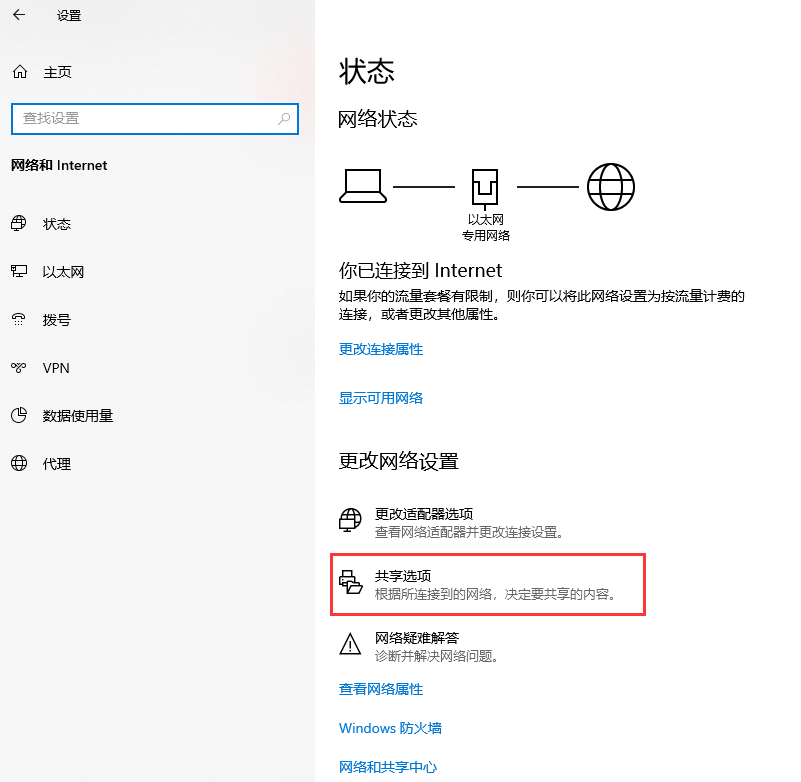This screenshot has width=801, height=782.
Task: Open 查看网络属性 link
Action: coord(381,689)
